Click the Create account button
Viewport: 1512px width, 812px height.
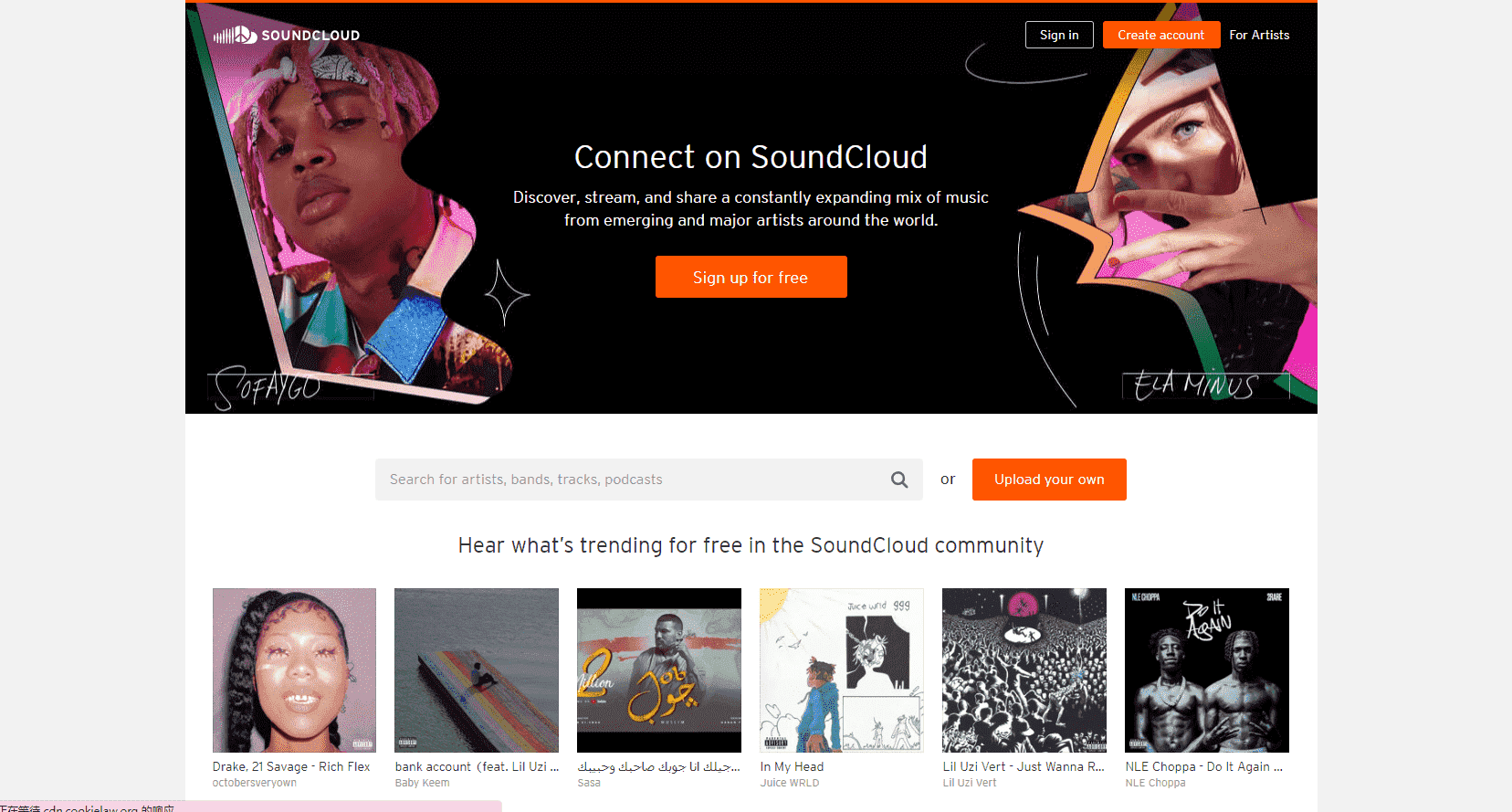[x=1160, y=35]
